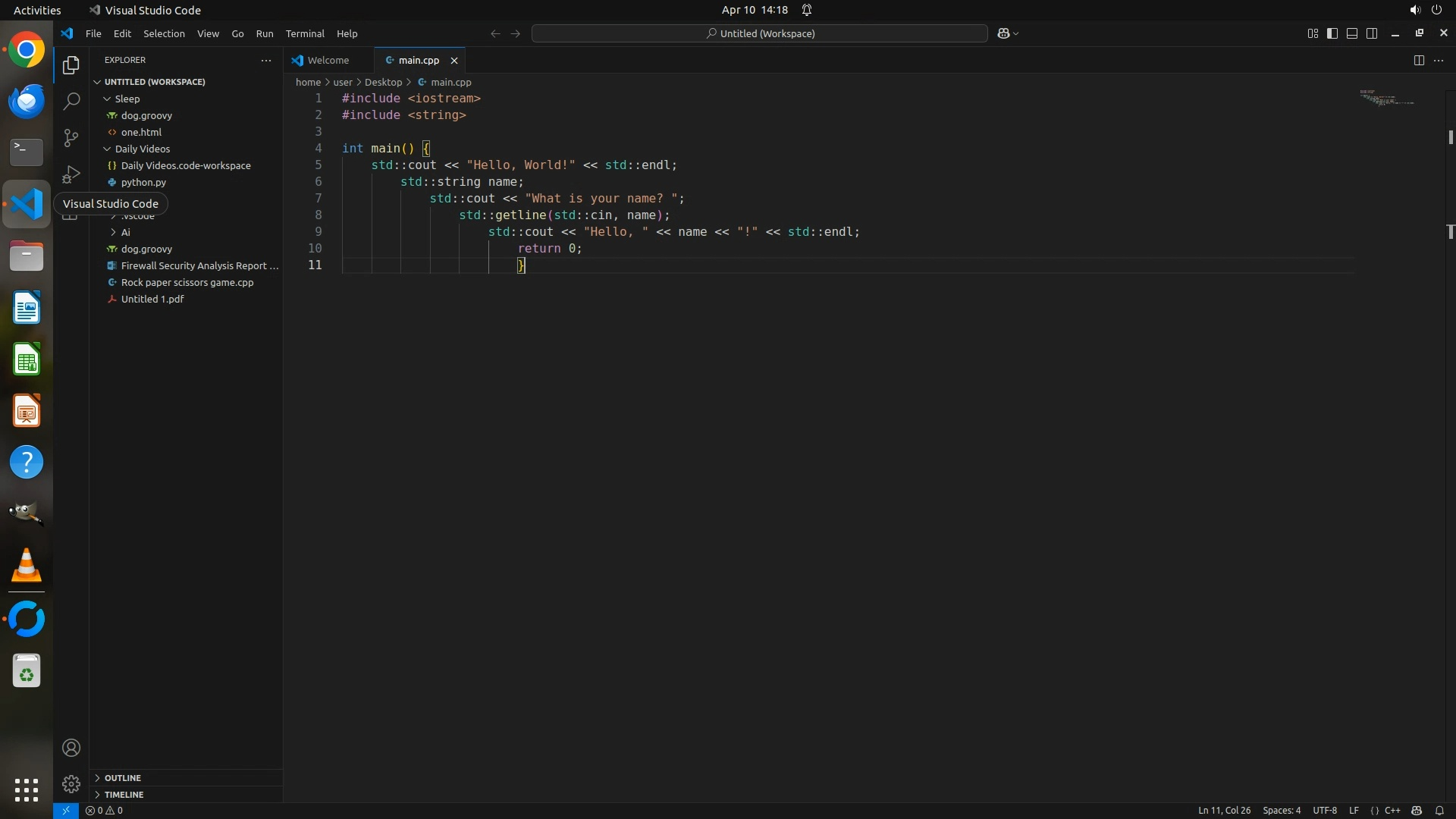Open the Source Control view
The height and width of the screenshot is (819, 1456).
(x=71, y=137)
